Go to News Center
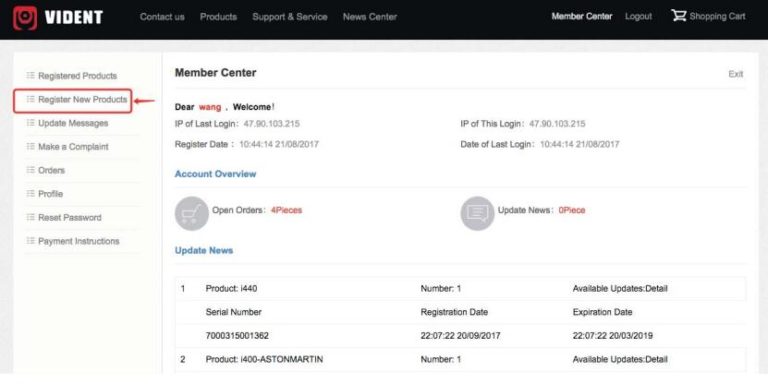768x384 pixels. coord(370,17)
